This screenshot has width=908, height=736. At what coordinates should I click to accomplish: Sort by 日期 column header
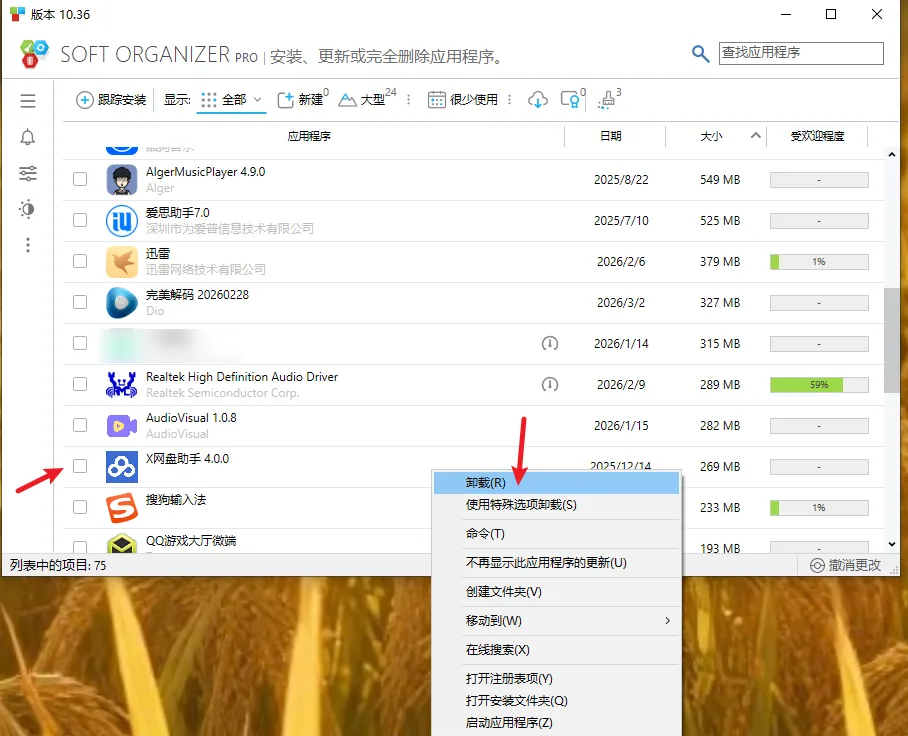(x=611, y=136)
